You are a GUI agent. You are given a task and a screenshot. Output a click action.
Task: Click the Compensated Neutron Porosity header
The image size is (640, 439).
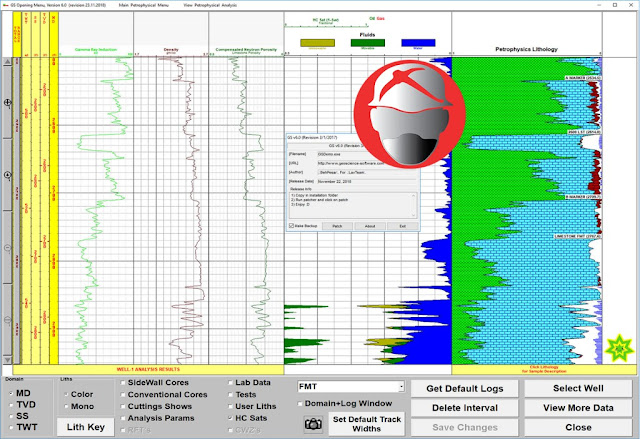coord(246,50)
